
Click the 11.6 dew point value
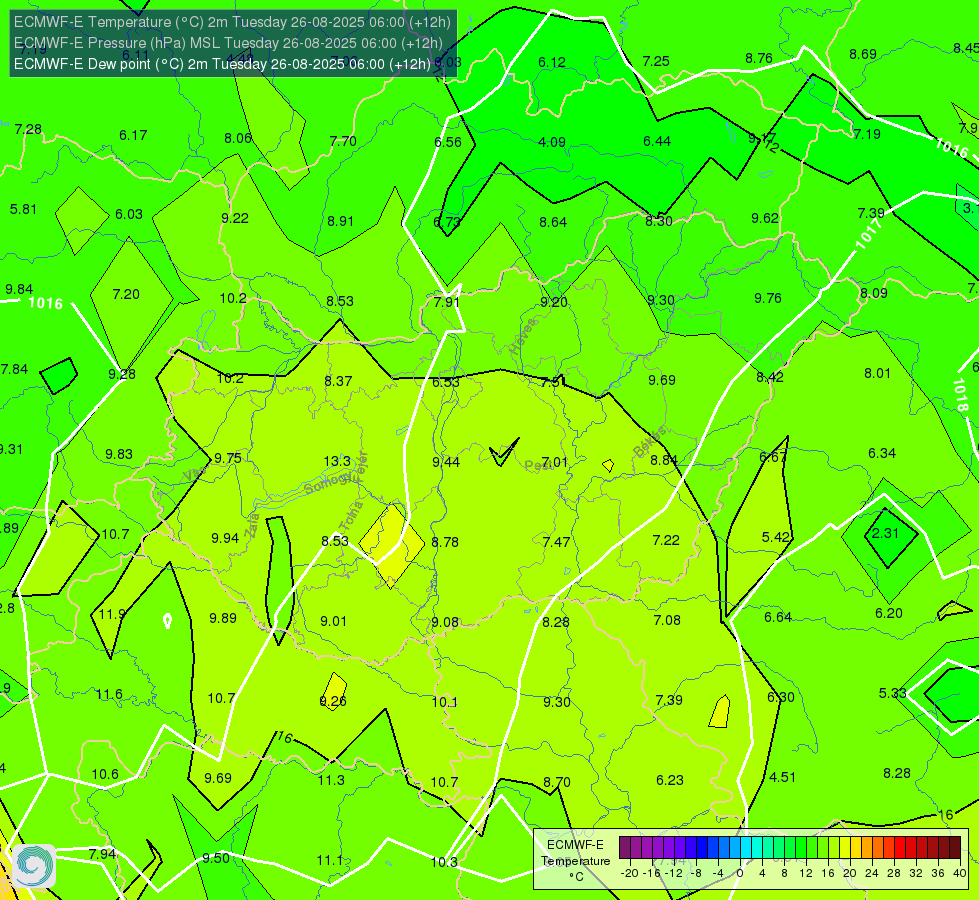pyautogui.click(x=109, y=694)
